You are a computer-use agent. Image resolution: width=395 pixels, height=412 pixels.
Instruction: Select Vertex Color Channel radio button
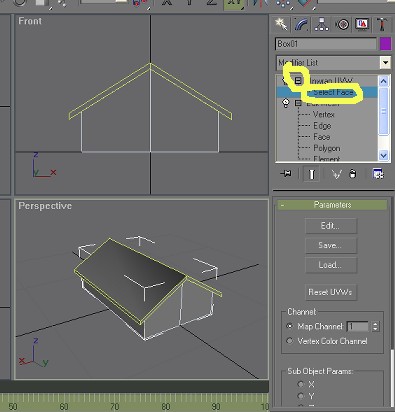290,341
